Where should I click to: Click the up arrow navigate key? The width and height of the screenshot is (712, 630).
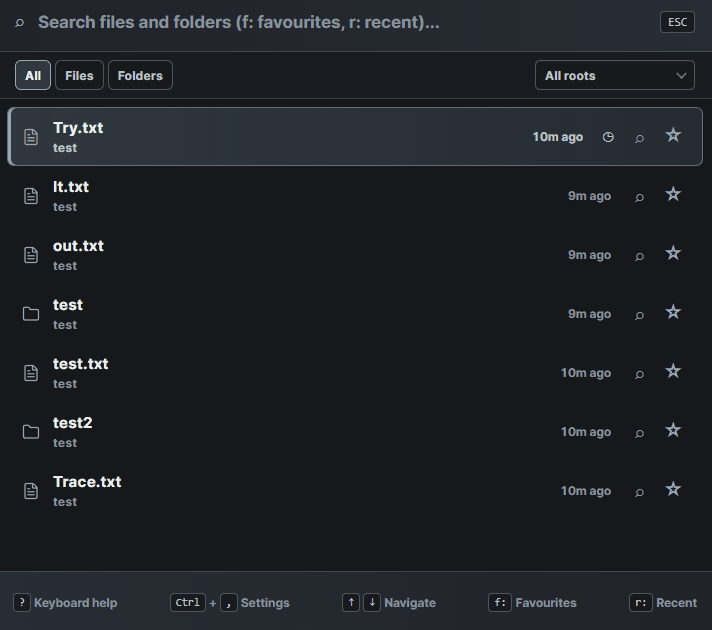pyautogui.click(x=351, y=603)
